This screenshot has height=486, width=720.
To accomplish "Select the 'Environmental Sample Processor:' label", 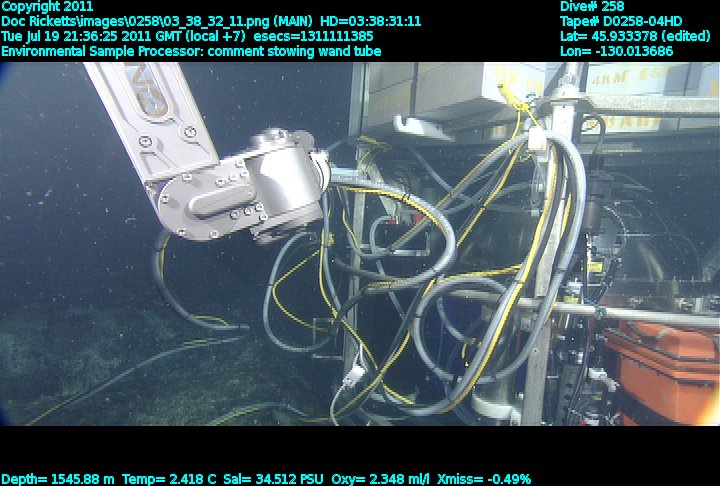I will click(x=102, y=51).
